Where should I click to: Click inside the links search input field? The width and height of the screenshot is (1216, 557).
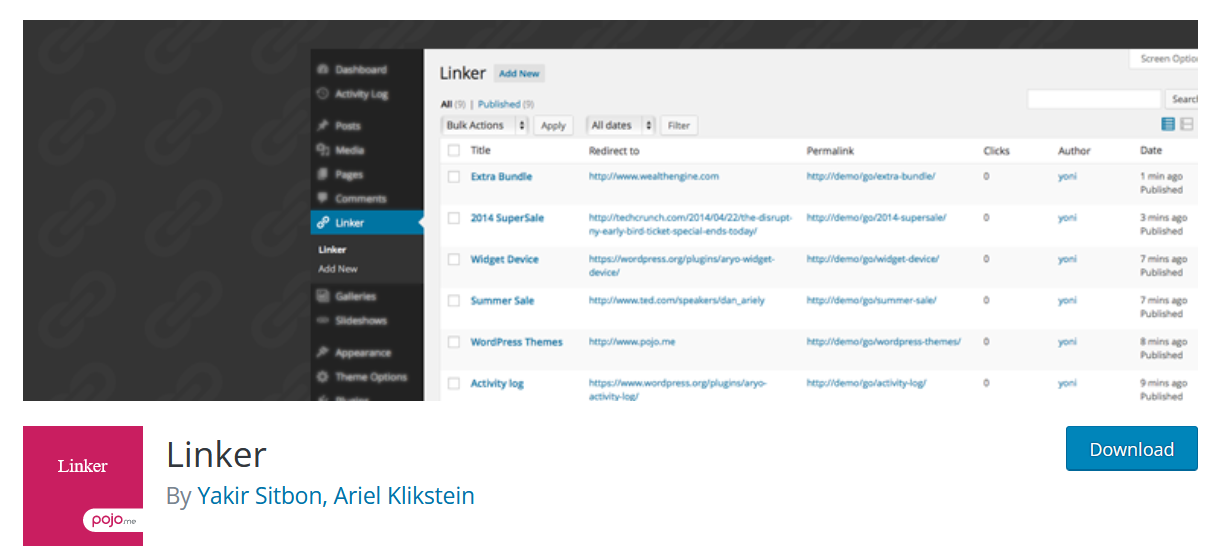tap(1094, 99)
